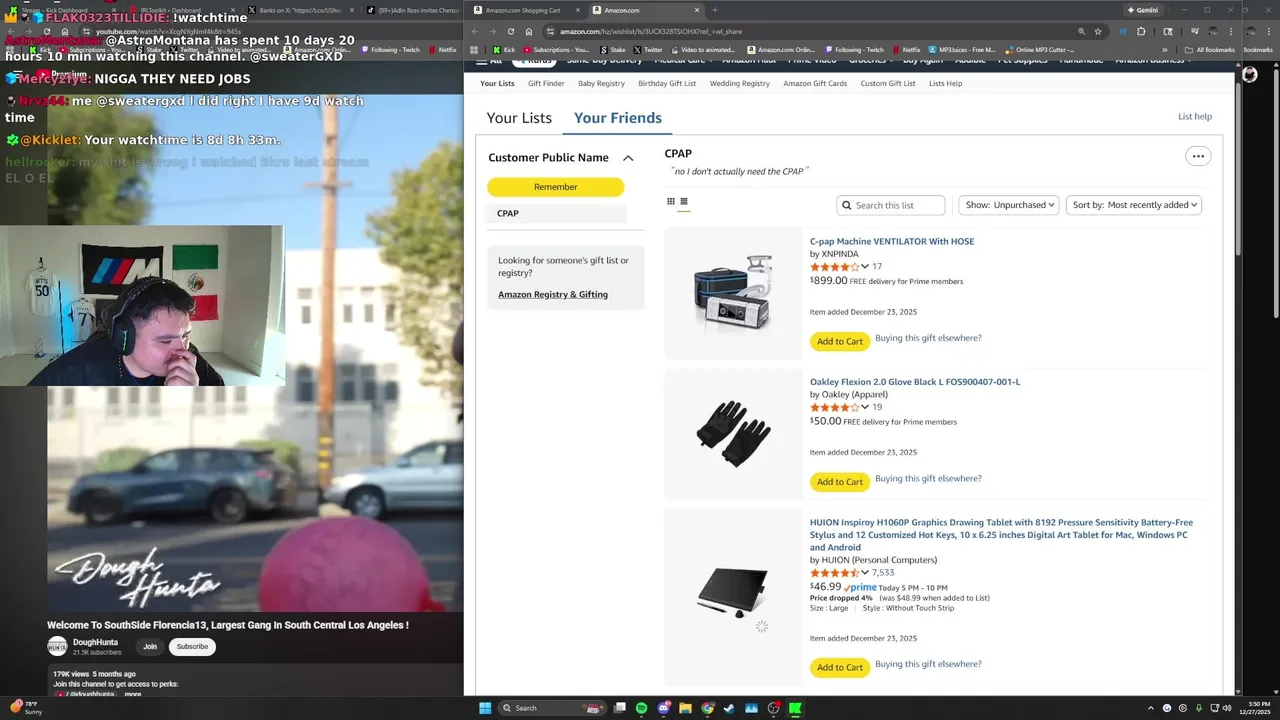Close the Amazon.com Shopping Cart tab
This screenshot has width=1280, height=720.
coord(578,10)
